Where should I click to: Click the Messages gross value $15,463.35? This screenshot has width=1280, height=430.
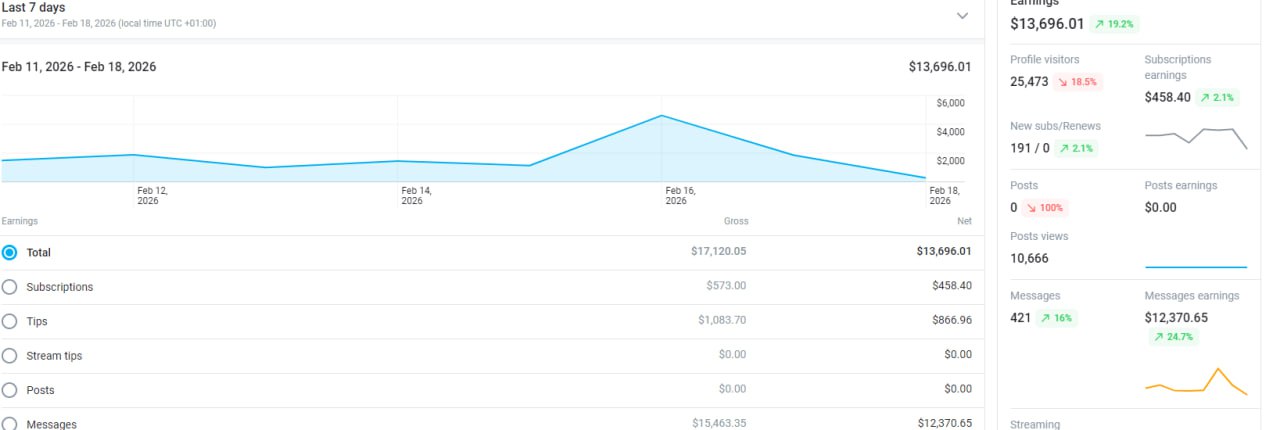719,424
